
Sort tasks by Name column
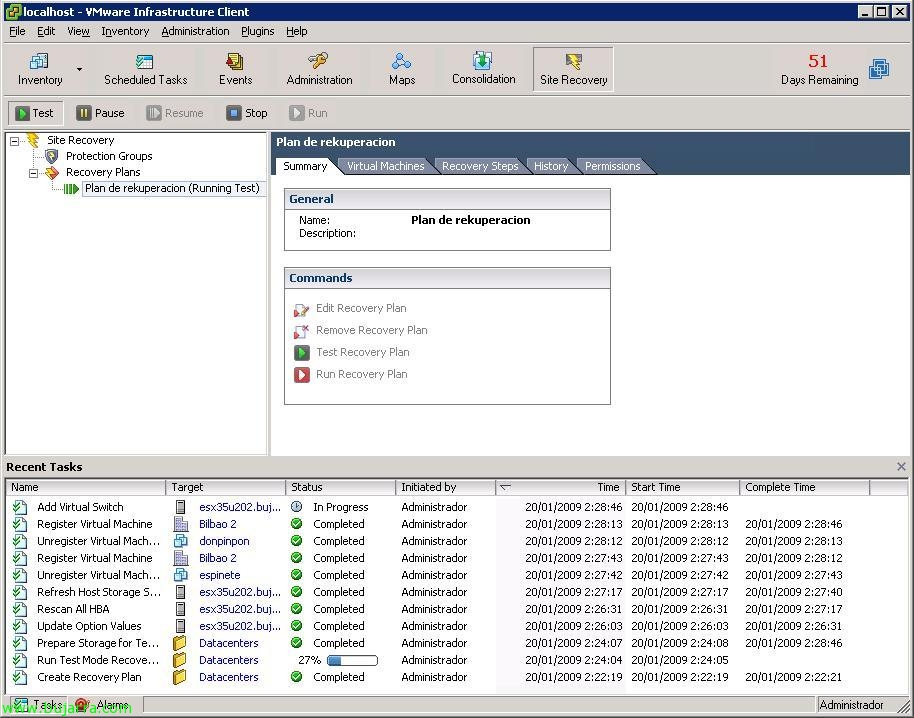(x=86, y=487)
